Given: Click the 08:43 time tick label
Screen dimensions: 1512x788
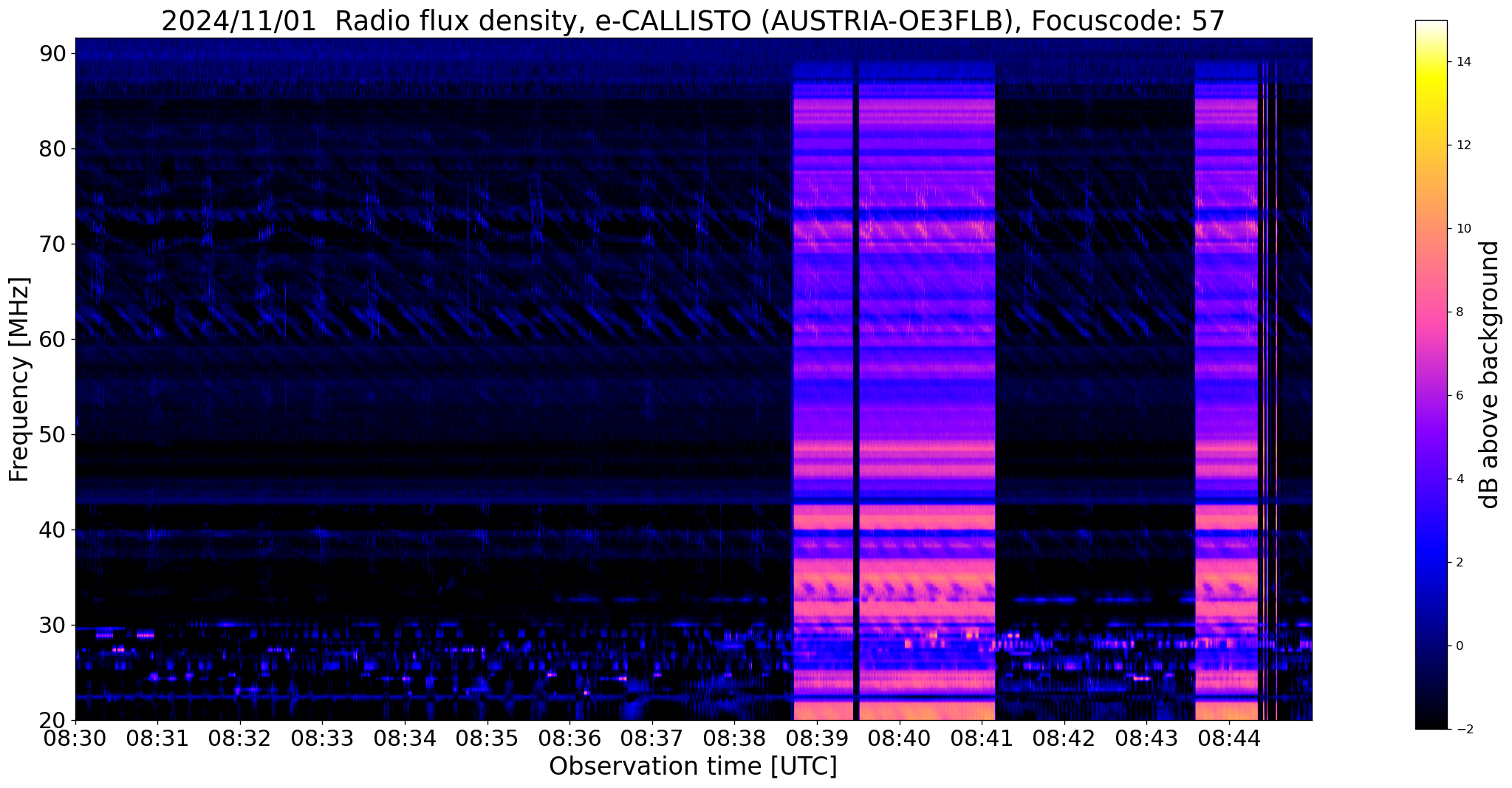Looking at the screenshot, I should [x=1146, y=739].
